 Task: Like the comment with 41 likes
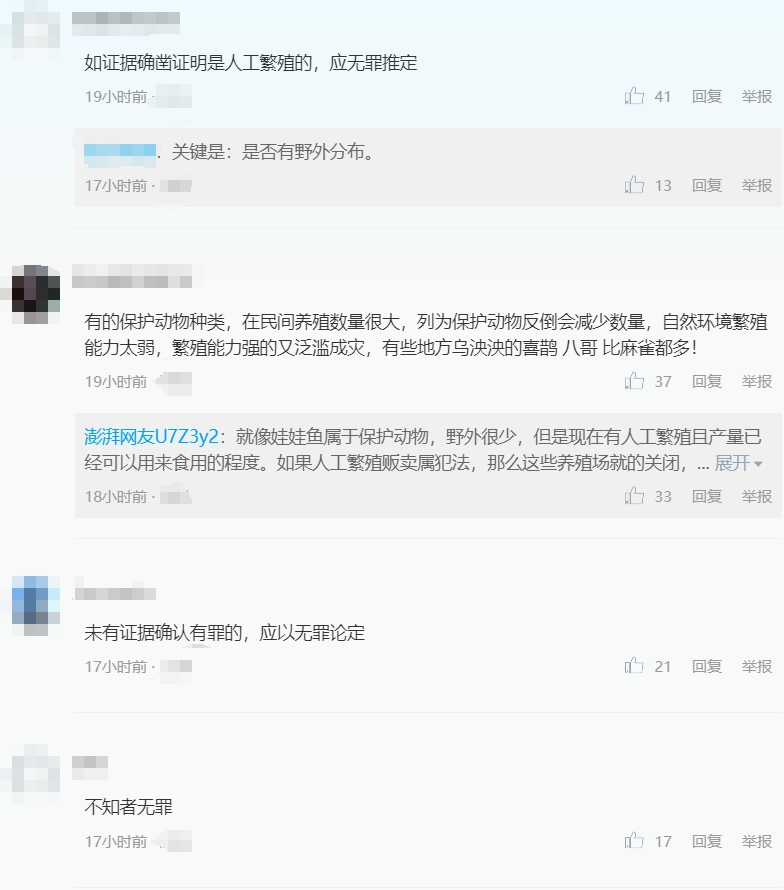[634, 96]
